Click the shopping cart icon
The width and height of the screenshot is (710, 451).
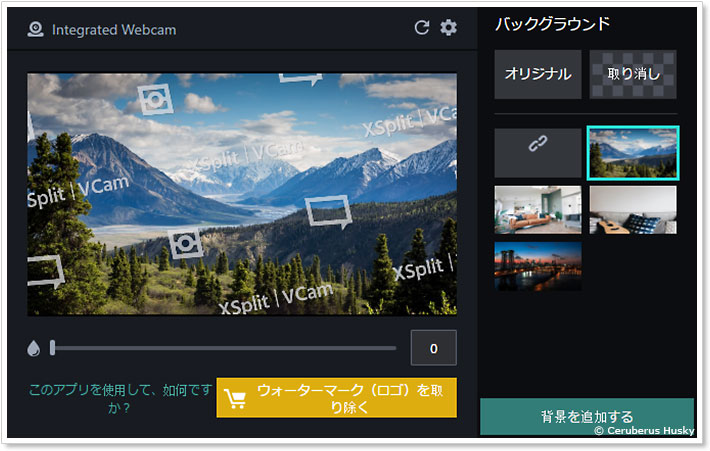click(235, 399)
